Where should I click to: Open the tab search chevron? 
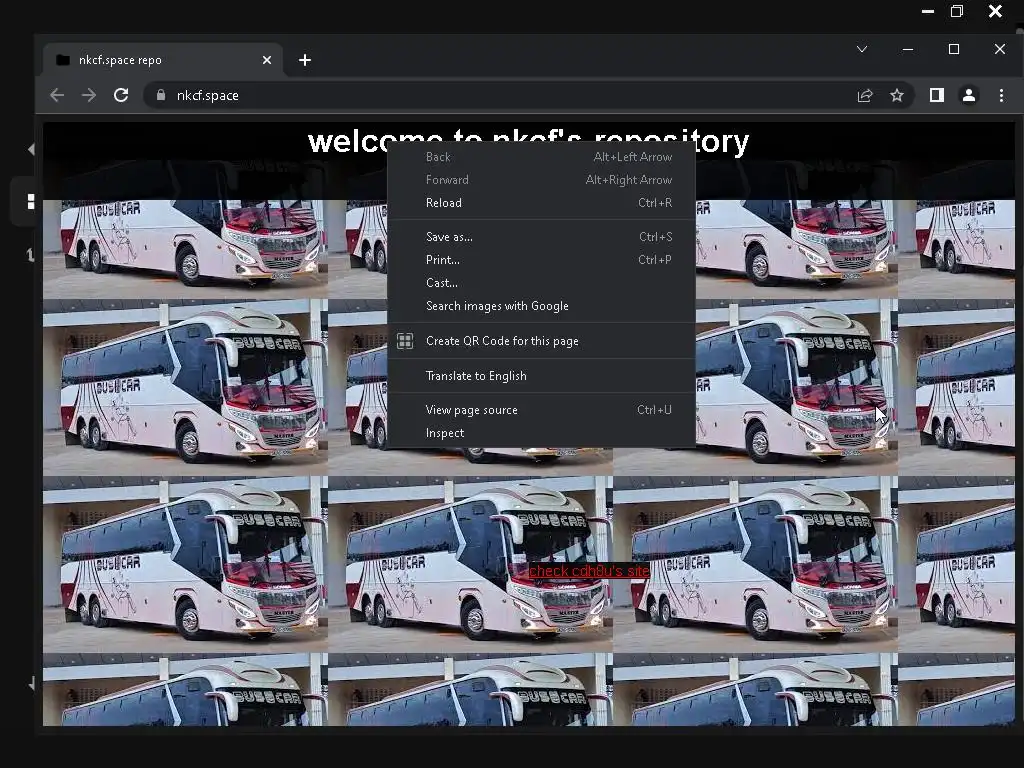click(862, 49)
